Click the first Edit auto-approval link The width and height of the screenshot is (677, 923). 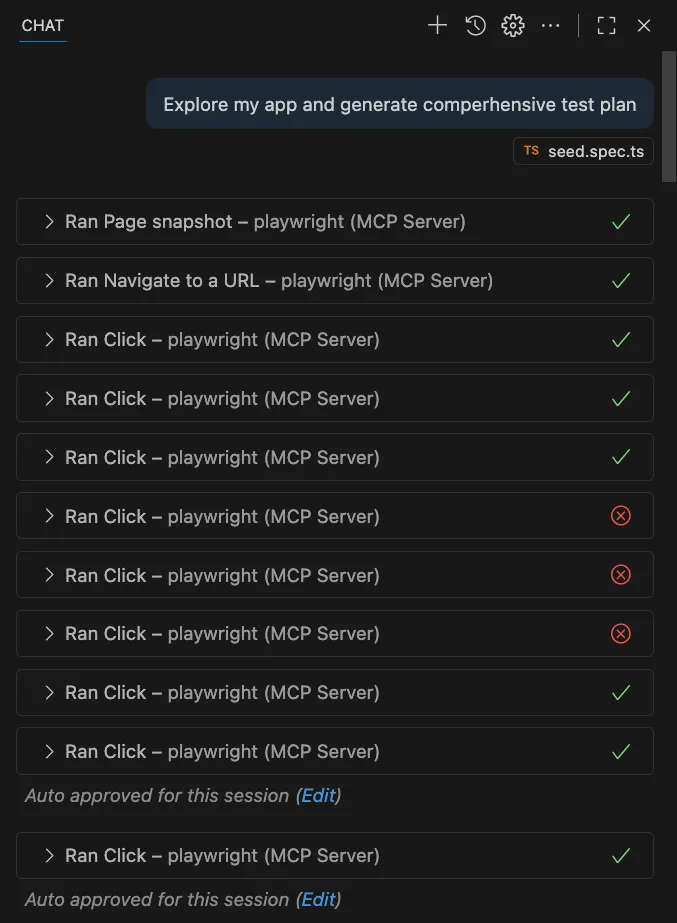point(318,796)
